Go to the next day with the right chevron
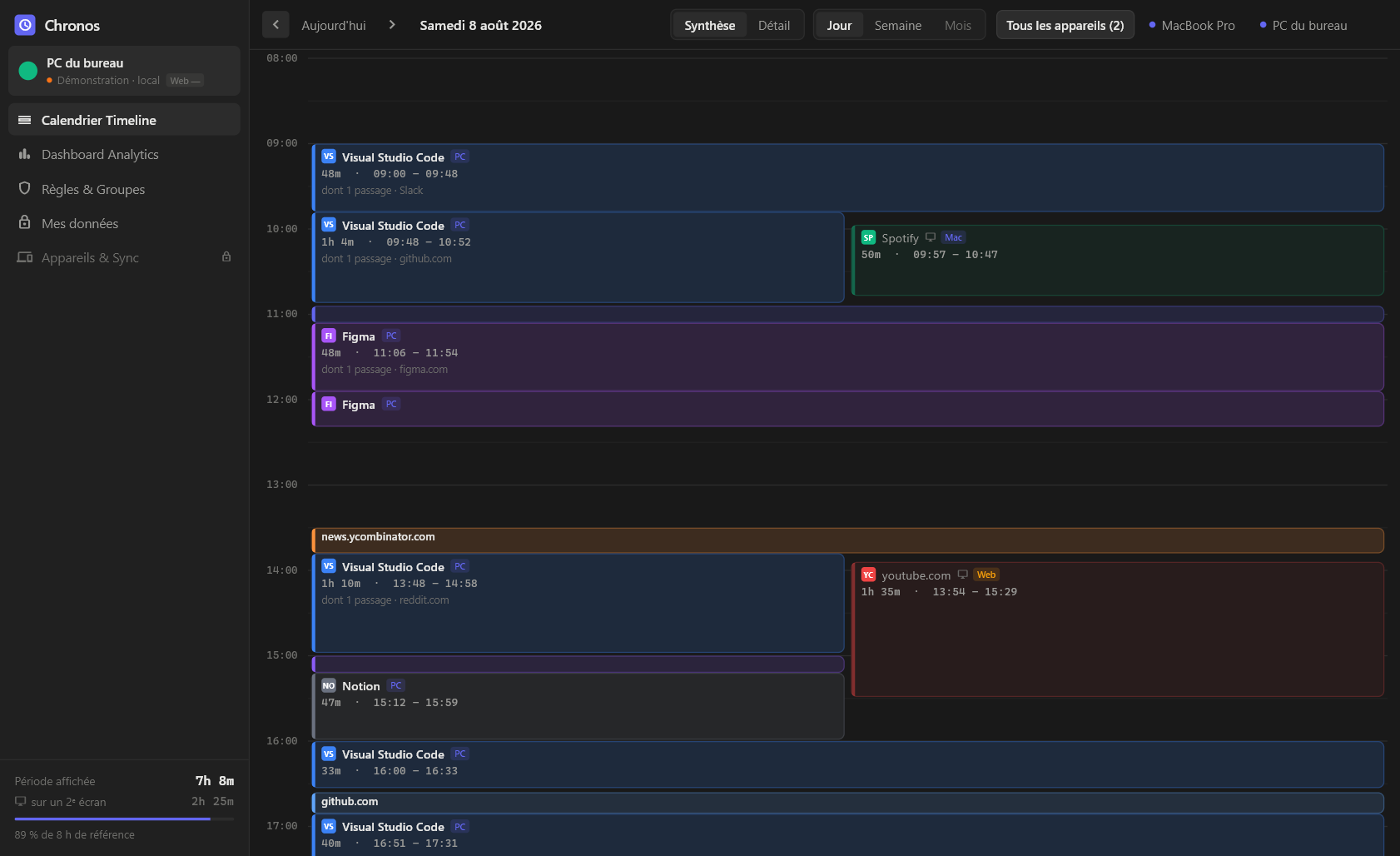The image size is (1400, 856). coord(392,25)
